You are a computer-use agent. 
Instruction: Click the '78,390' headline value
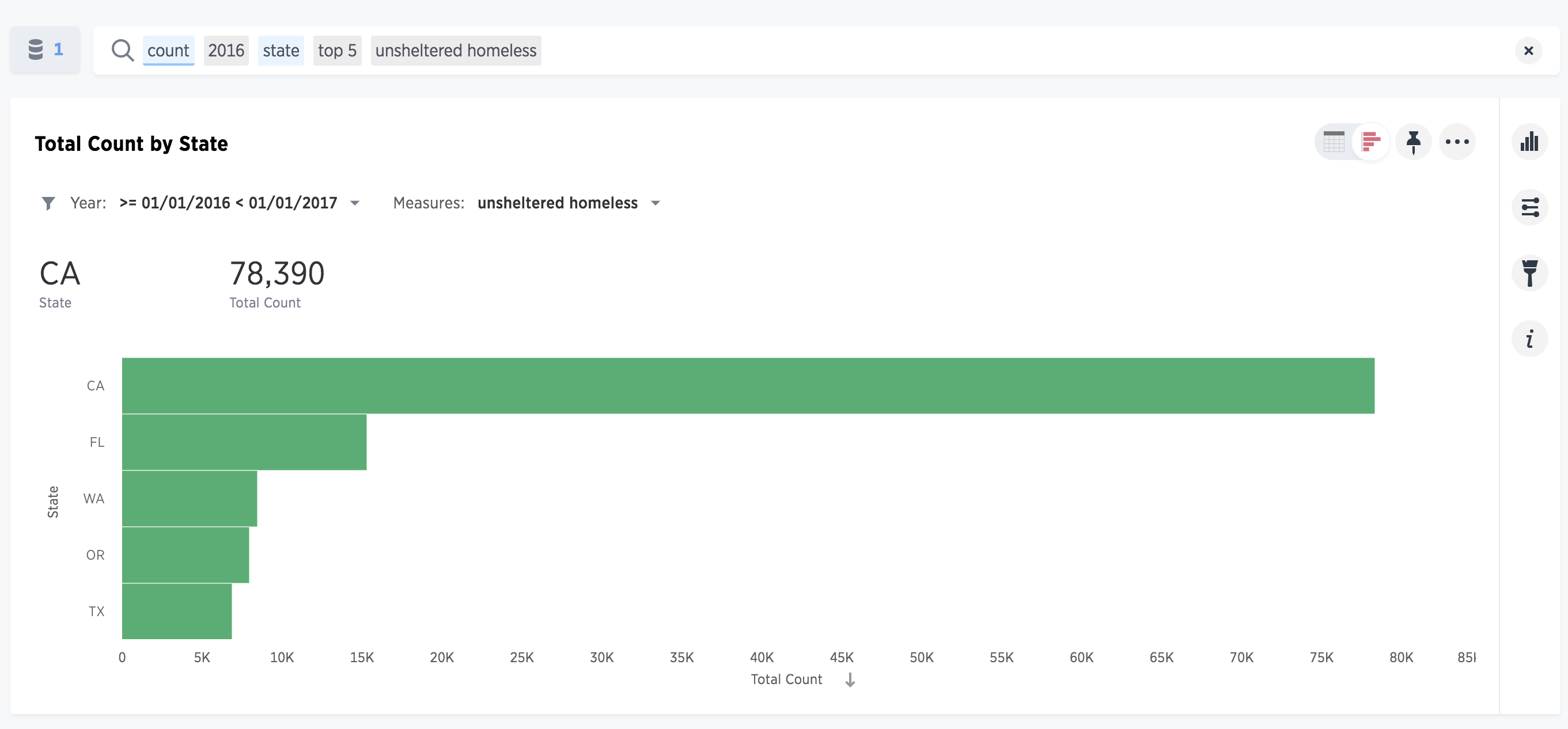277,273
